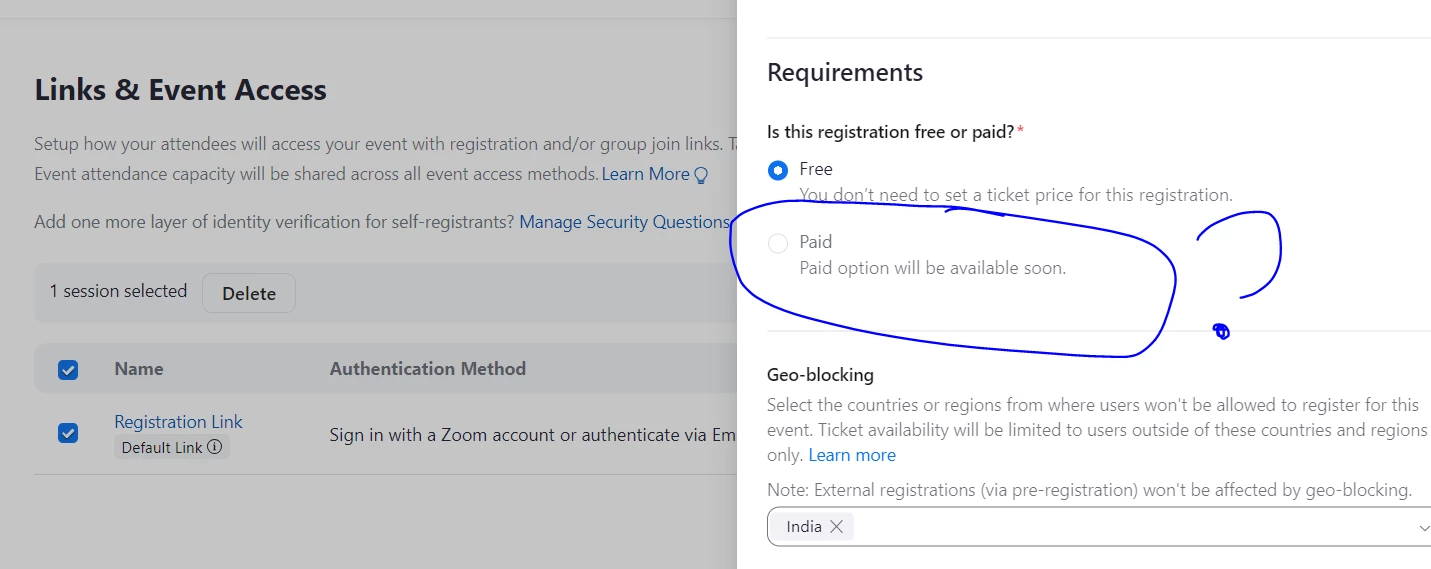Uncheck the Registration Link row checkbox
This screenshot has height=569, width=1431.
[x=68, y=433]
